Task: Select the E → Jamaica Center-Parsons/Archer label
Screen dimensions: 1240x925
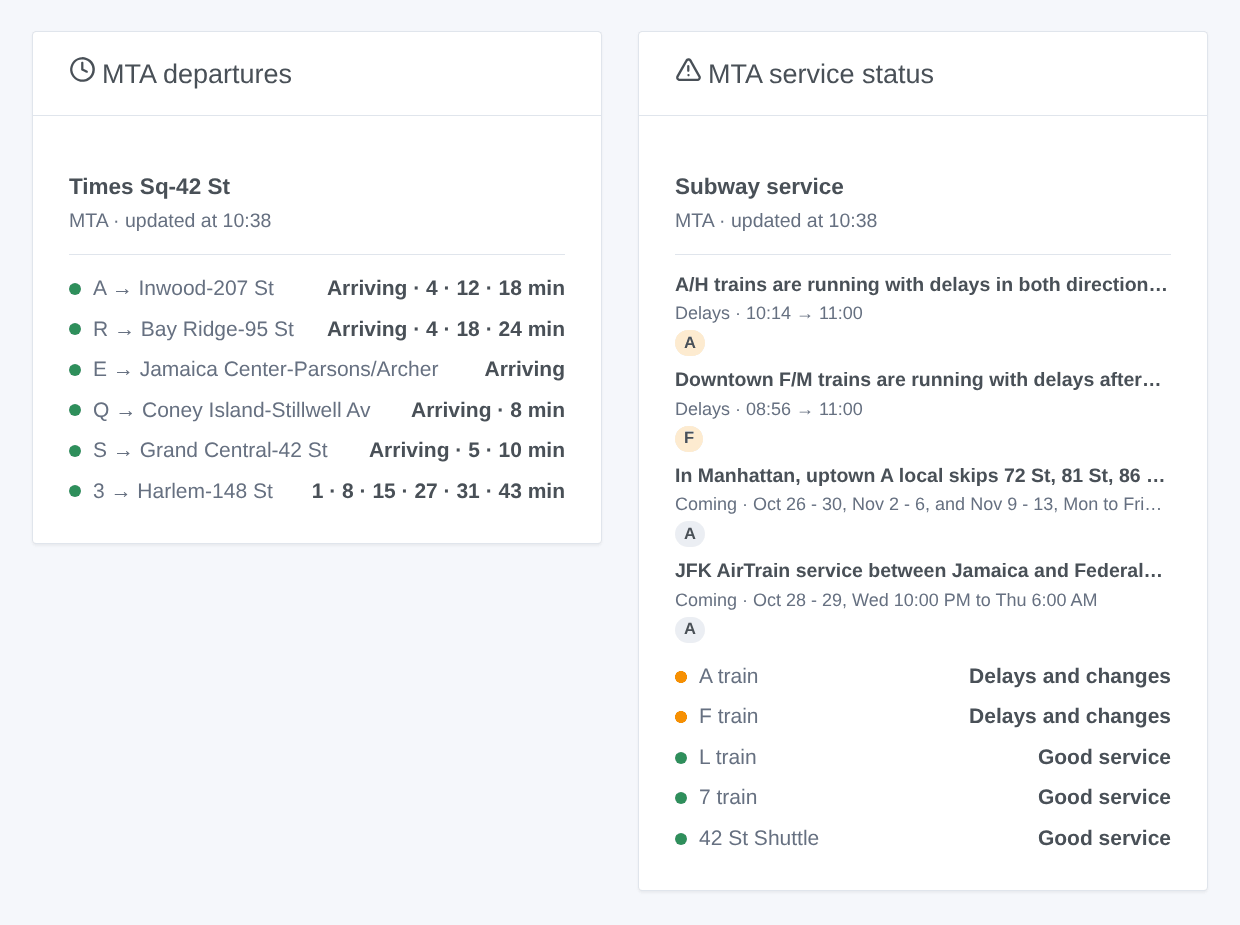Action: click(x=266, y=370)
